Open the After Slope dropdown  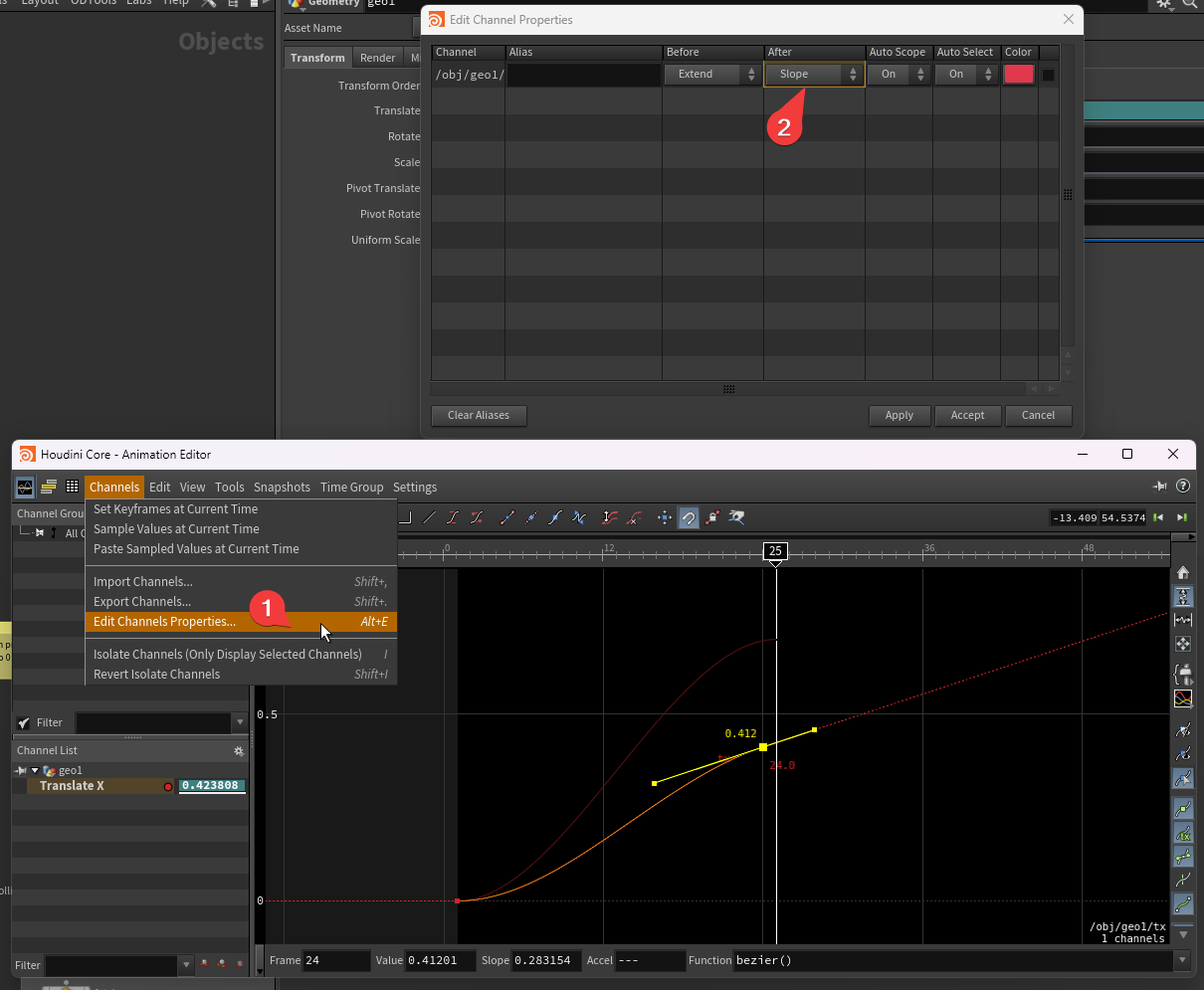pyautogui.click(x=814, y=75)
